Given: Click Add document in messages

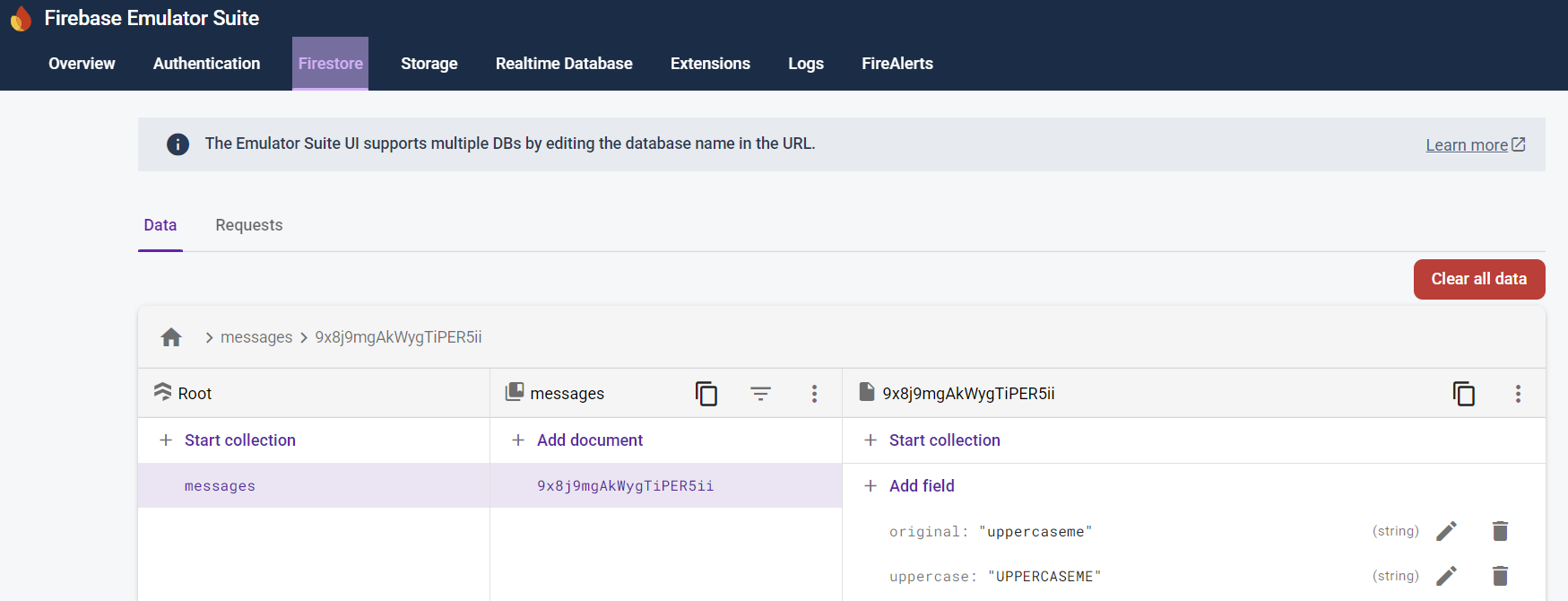Looking at the screenshot, I should pos(590,440).
